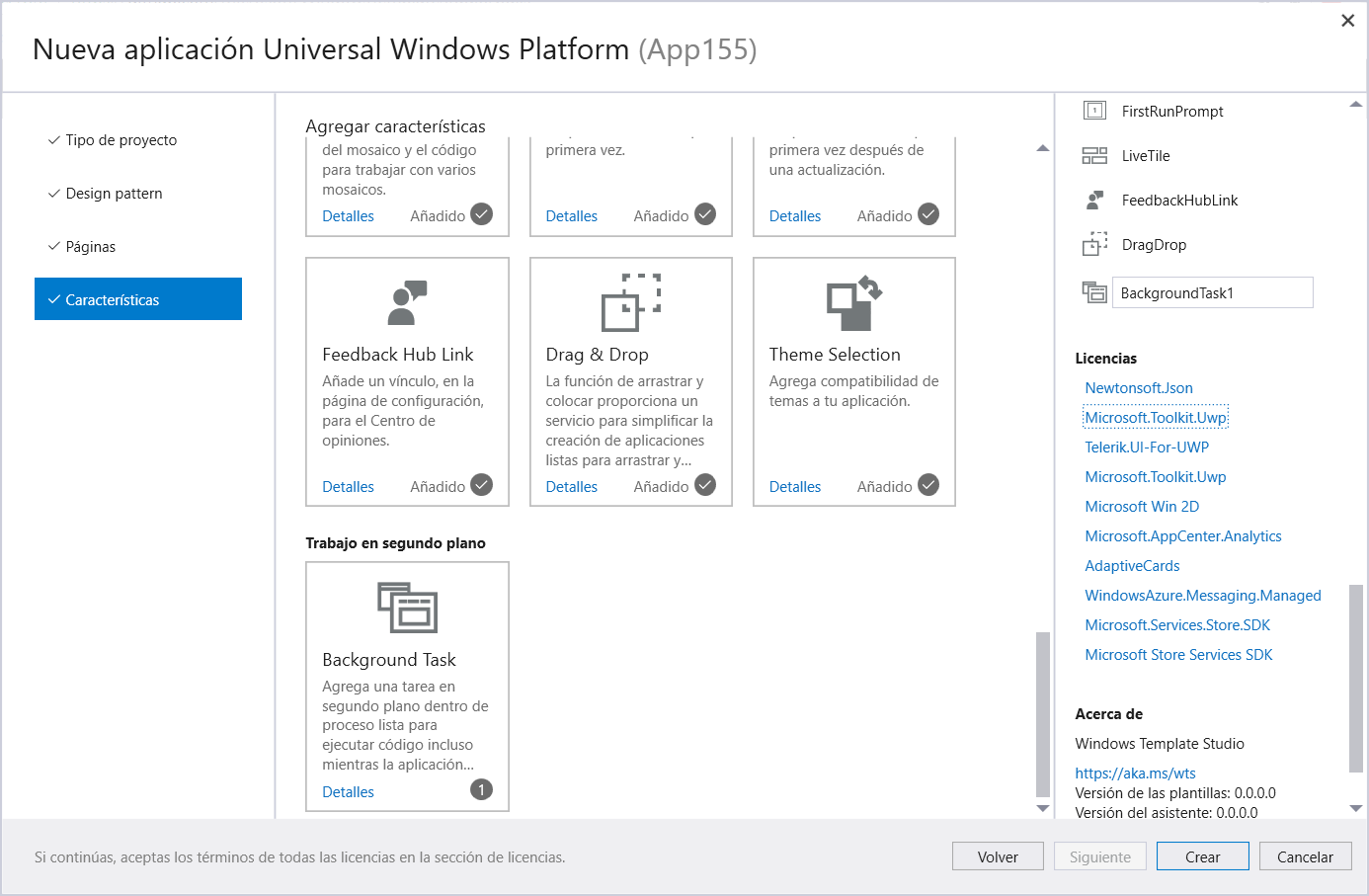Click the Feedback Hub Link card icon
The width and height of the screenshot is (1369, 896).
point(407,302)
